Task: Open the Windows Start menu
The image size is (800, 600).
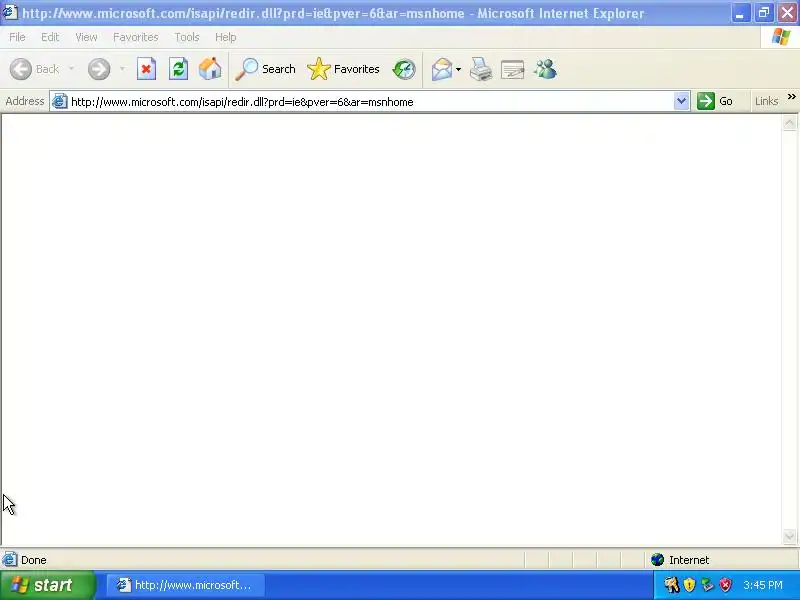Action: [x=47, y=585]
